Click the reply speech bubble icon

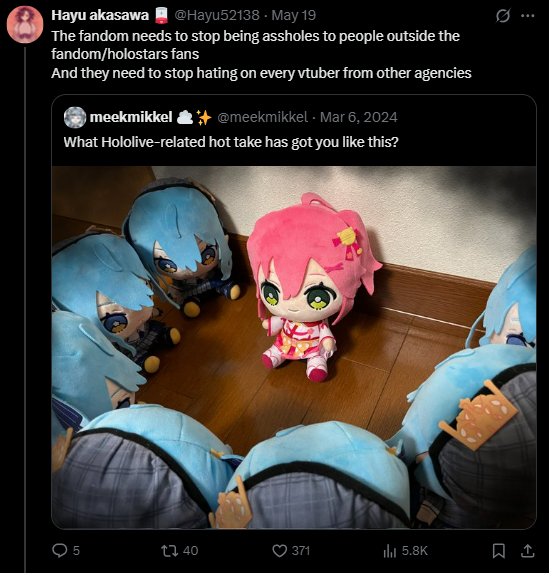(60, 550)
